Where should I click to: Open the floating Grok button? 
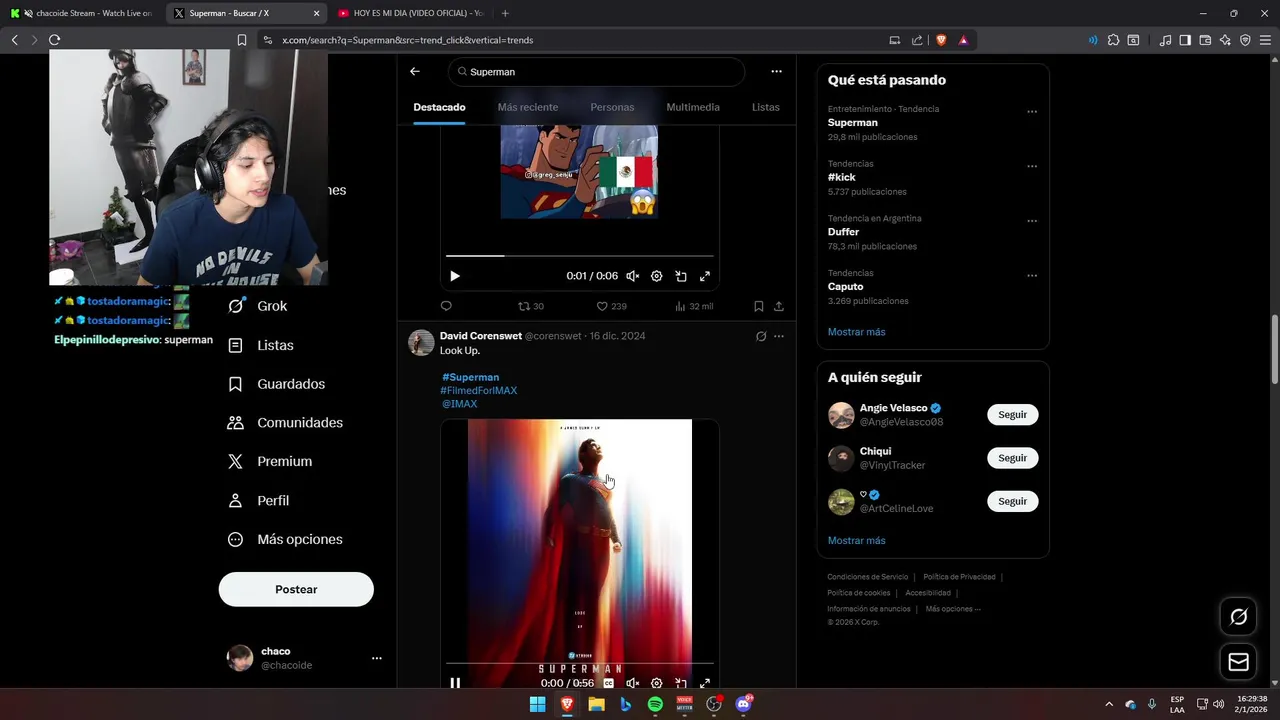[x=1238, y=617]
